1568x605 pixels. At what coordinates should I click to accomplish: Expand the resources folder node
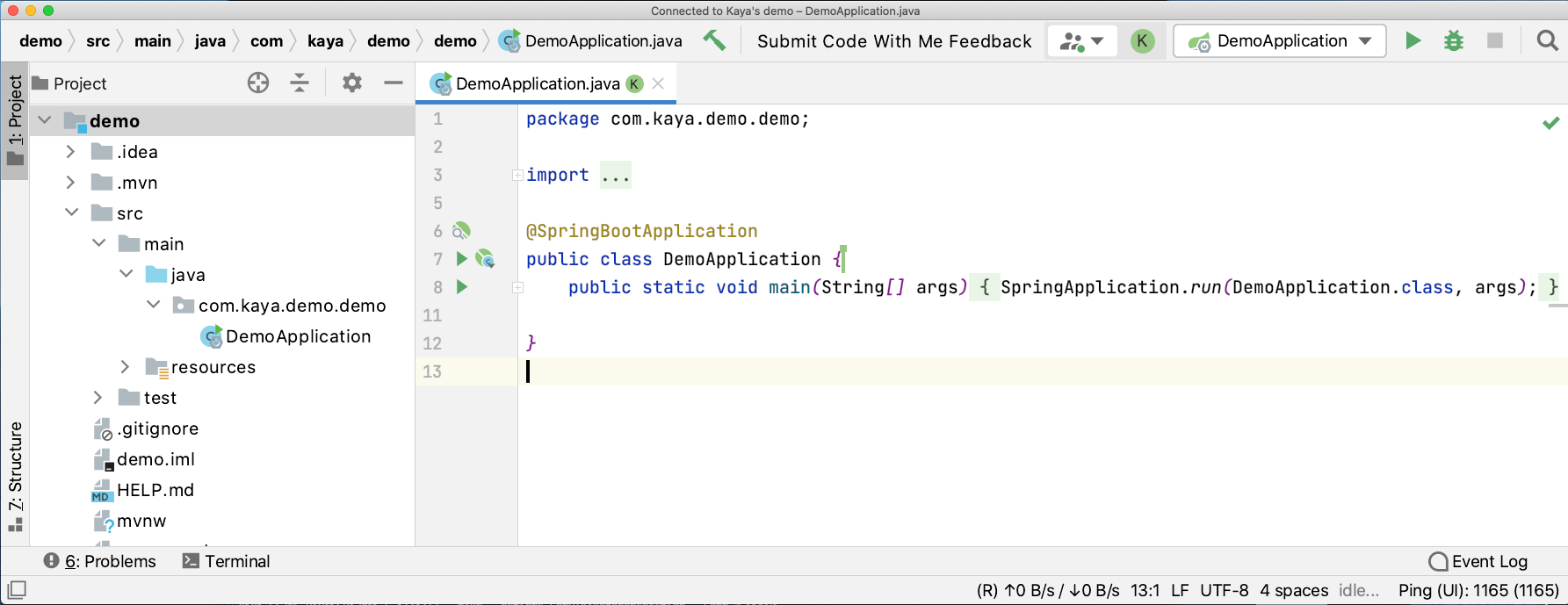pos(125,367)
